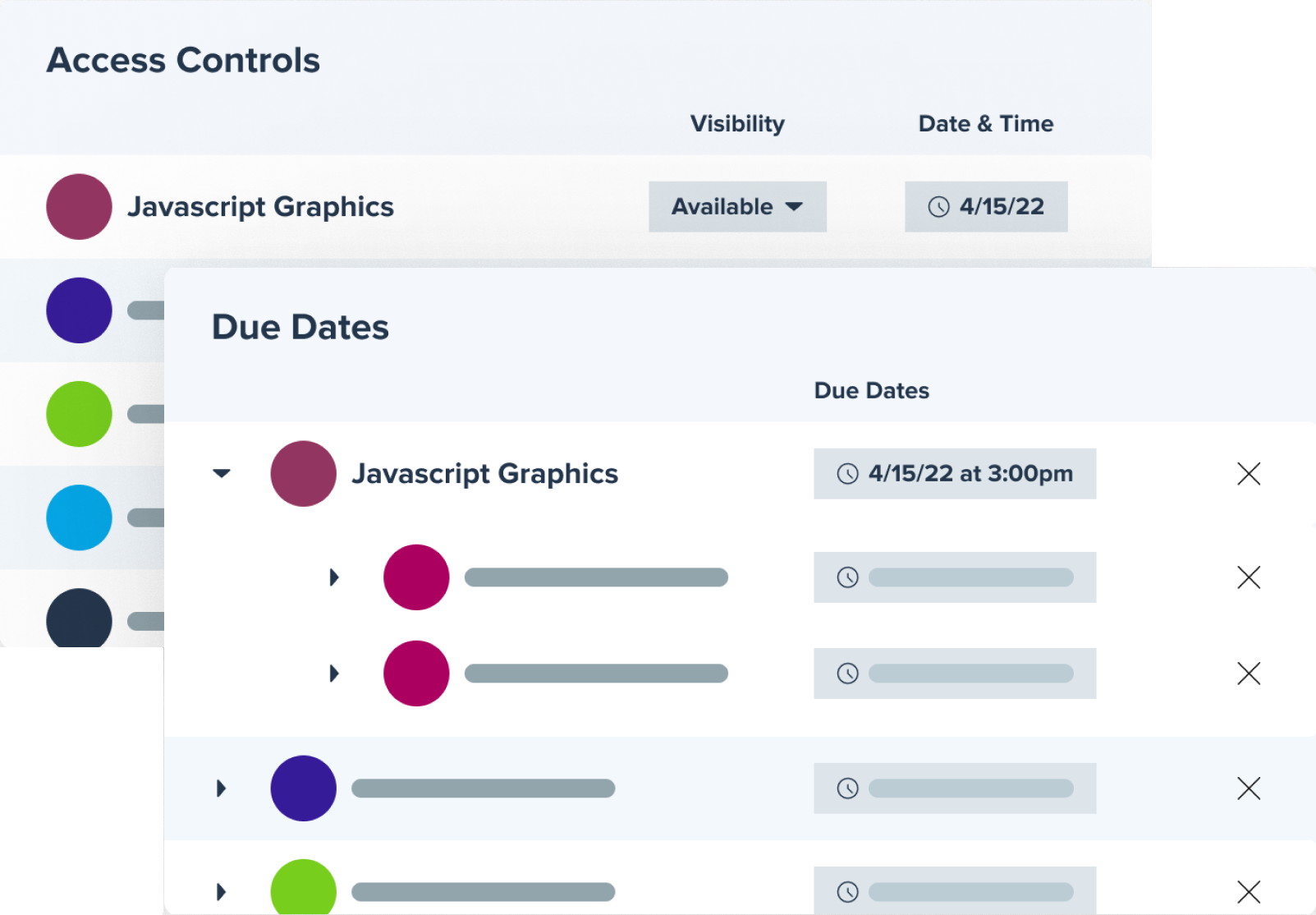Collapse the Javascript Graphics row in Due Dates
Image resolution: width=1316 pixels, height=915 pixels.
[x=222, y=474]
